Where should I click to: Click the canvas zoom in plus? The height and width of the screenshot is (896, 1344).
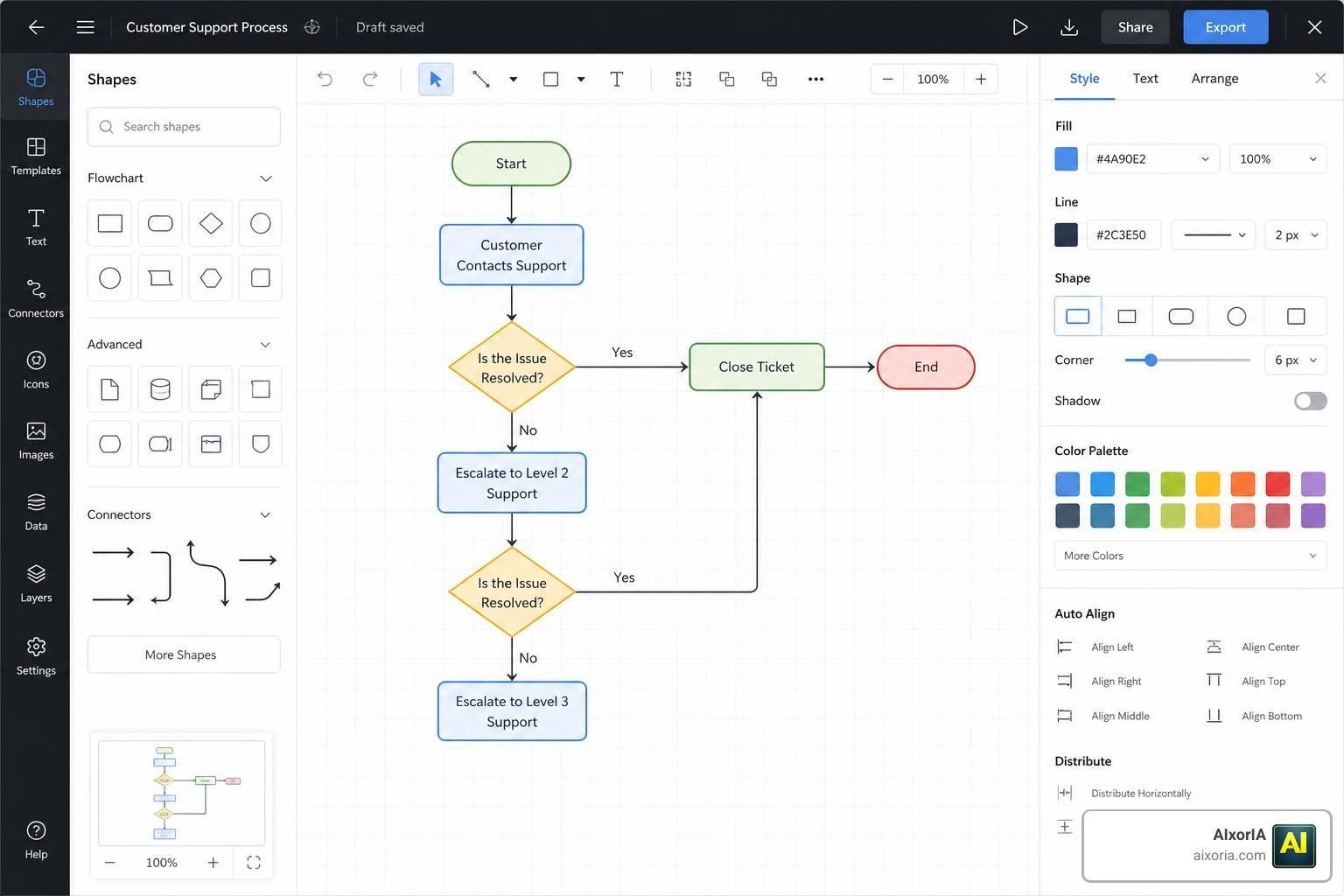[981, 79]
